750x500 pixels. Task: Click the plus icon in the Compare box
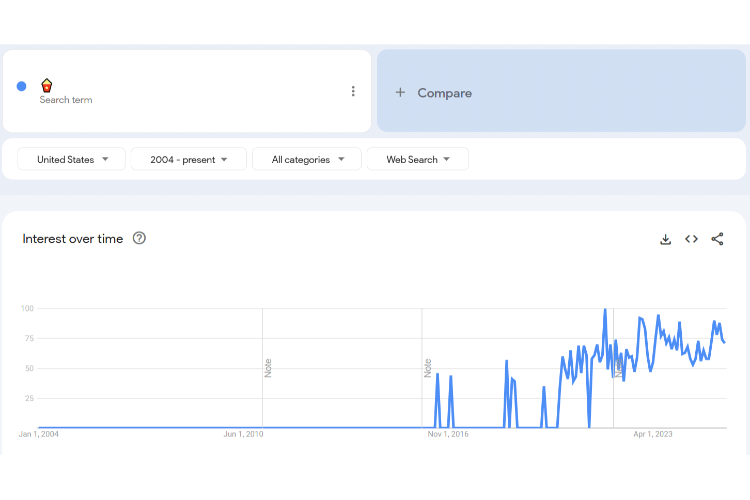tap(400, 93)
